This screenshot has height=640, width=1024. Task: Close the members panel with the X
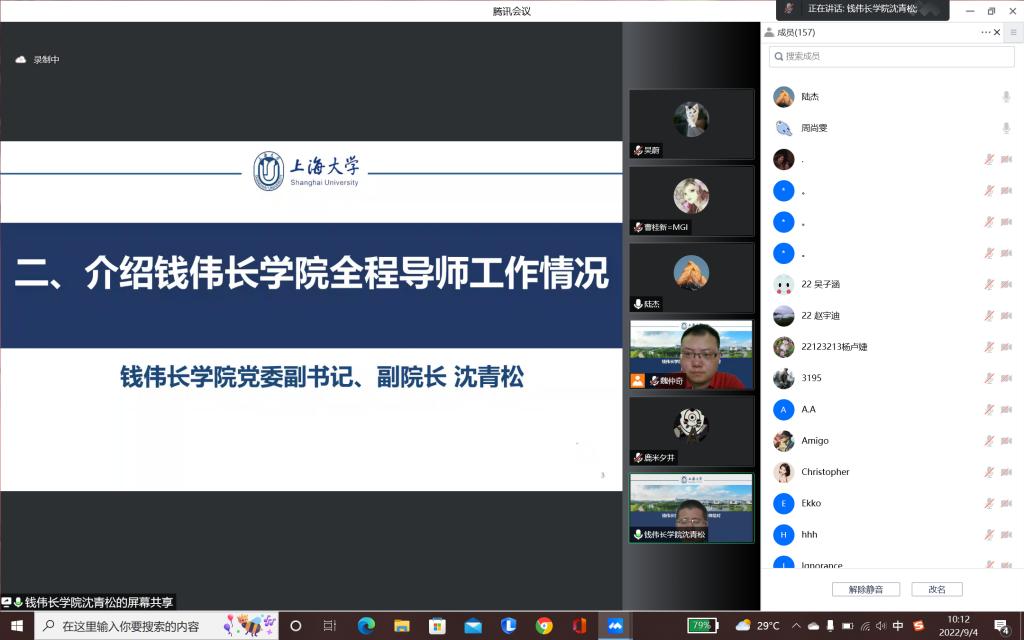997,32
